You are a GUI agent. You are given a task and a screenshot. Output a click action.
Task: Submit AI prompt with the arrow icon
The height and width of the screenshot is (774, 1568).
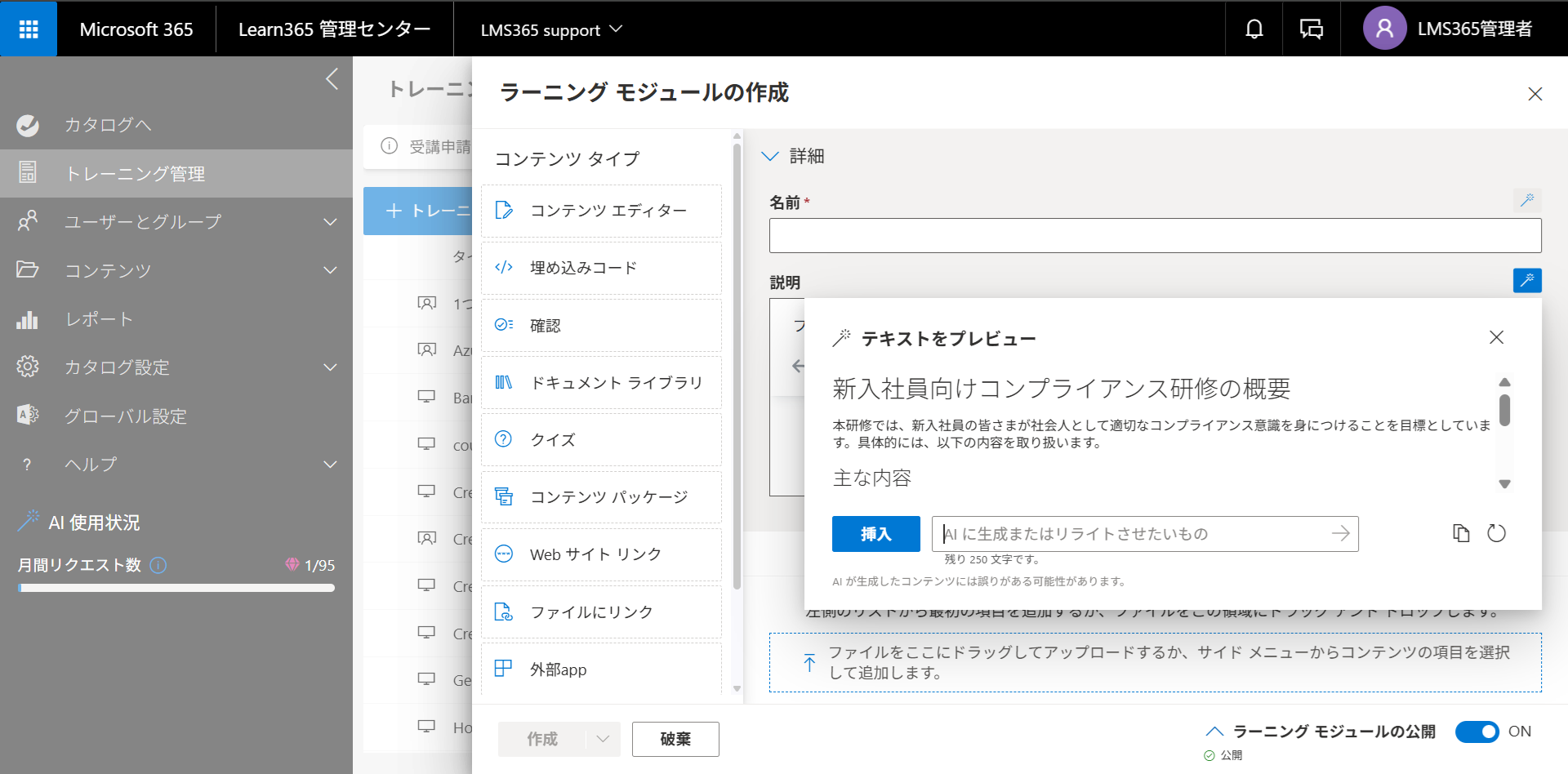[1340, 533]
